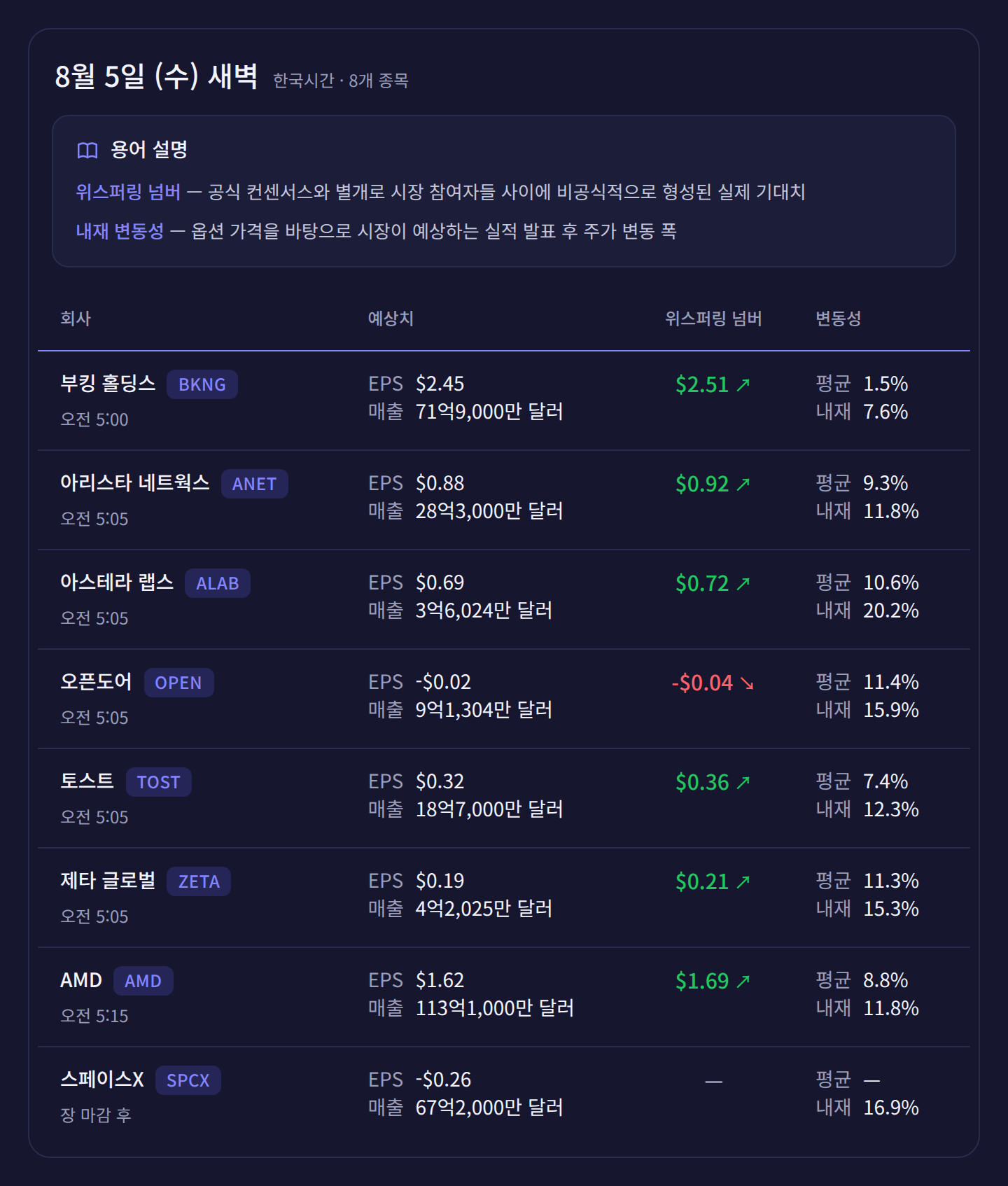Click the up arrow next to $0.21
This screenshot has width=1008, height=1186.
(x=743, y=881)
